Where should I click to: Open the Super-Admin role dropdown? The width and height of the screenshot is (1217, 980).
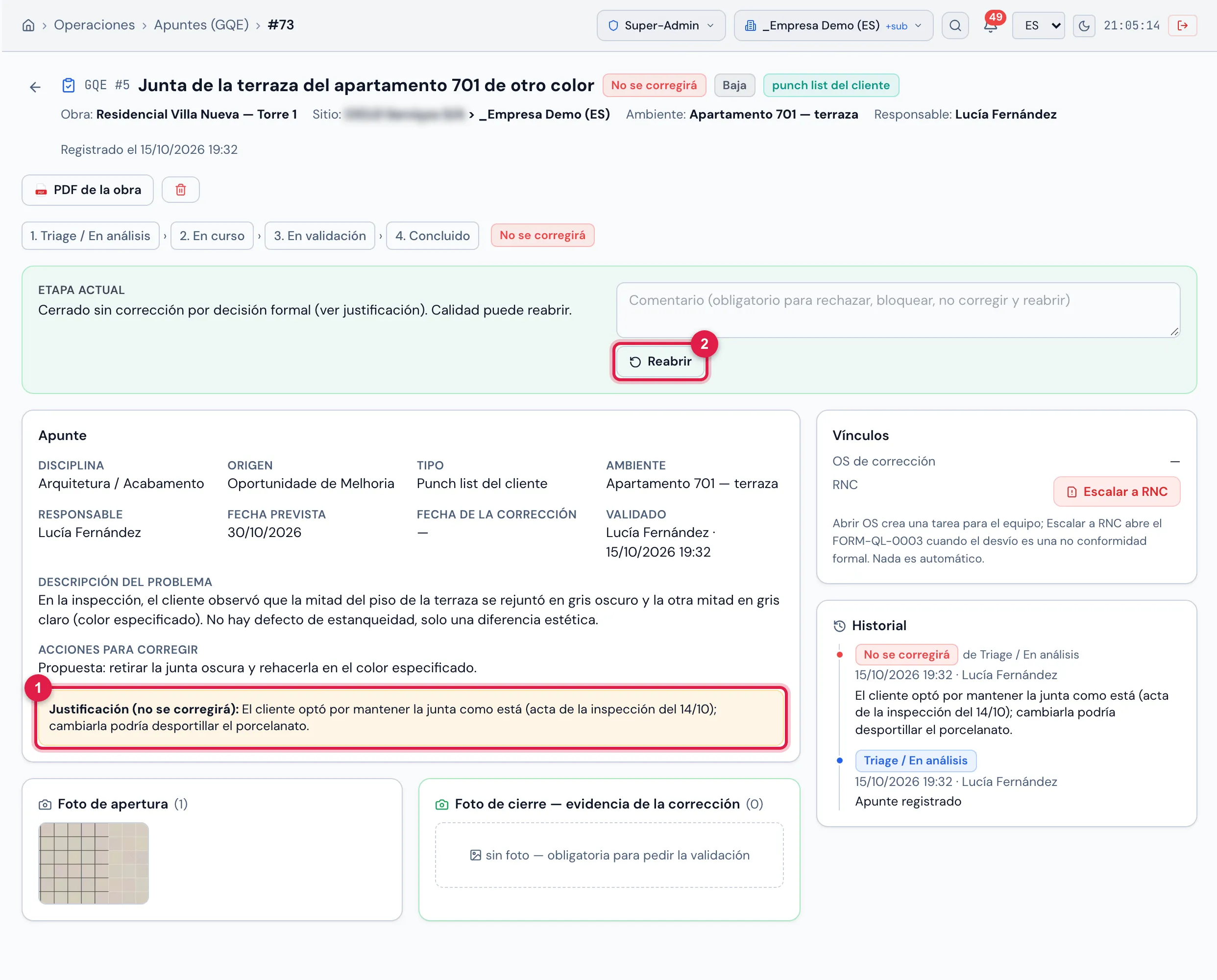[661, 25]
